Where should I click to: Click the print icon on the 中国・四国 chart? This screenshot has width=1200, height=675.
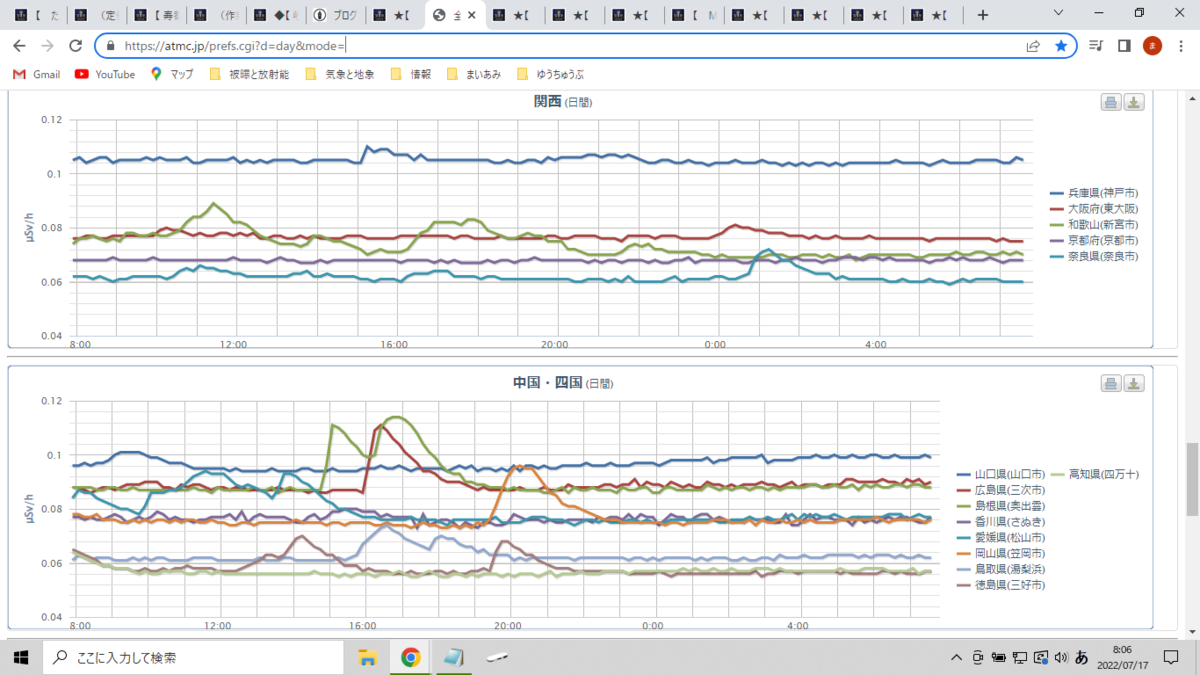[1110, 384]
